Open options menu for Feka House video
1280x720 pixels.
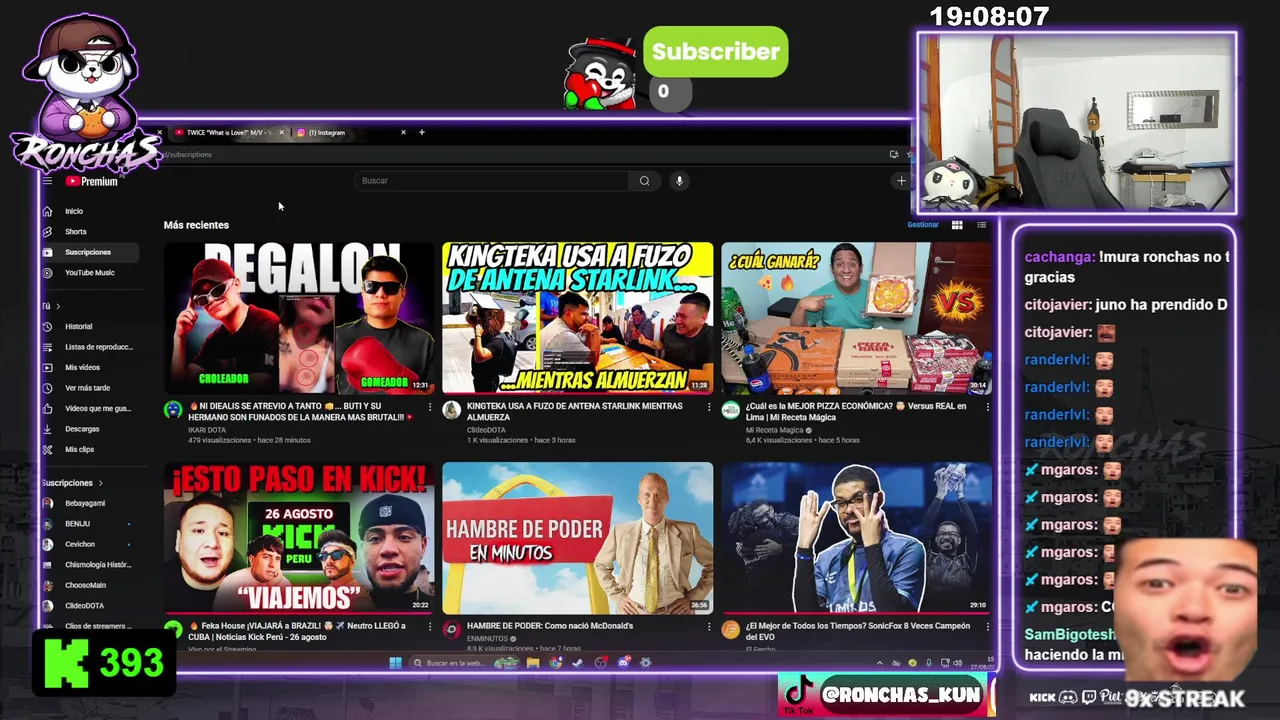point(430,626)
